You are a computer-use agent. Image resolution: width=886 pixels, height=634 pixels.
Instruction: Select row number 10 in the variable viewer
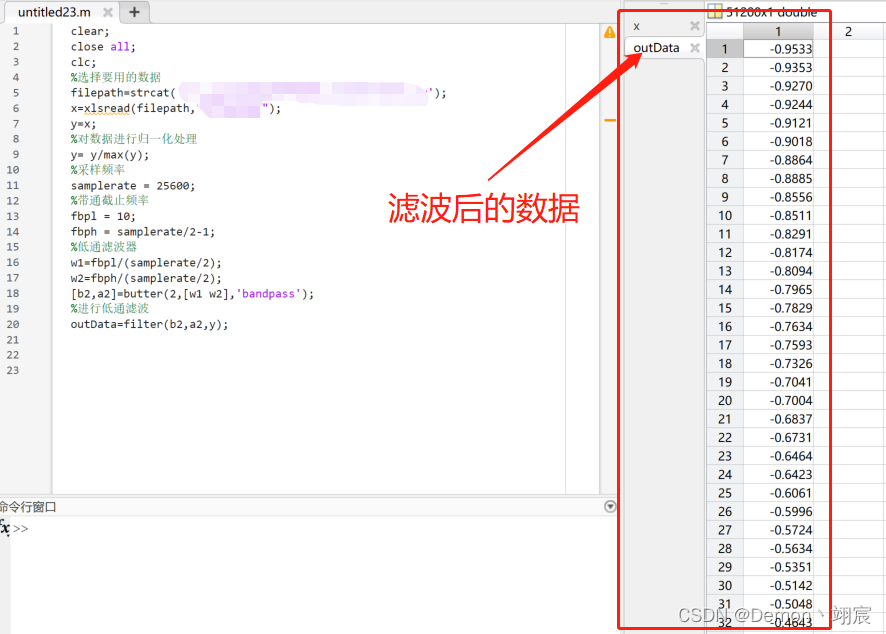pos(724,215)
